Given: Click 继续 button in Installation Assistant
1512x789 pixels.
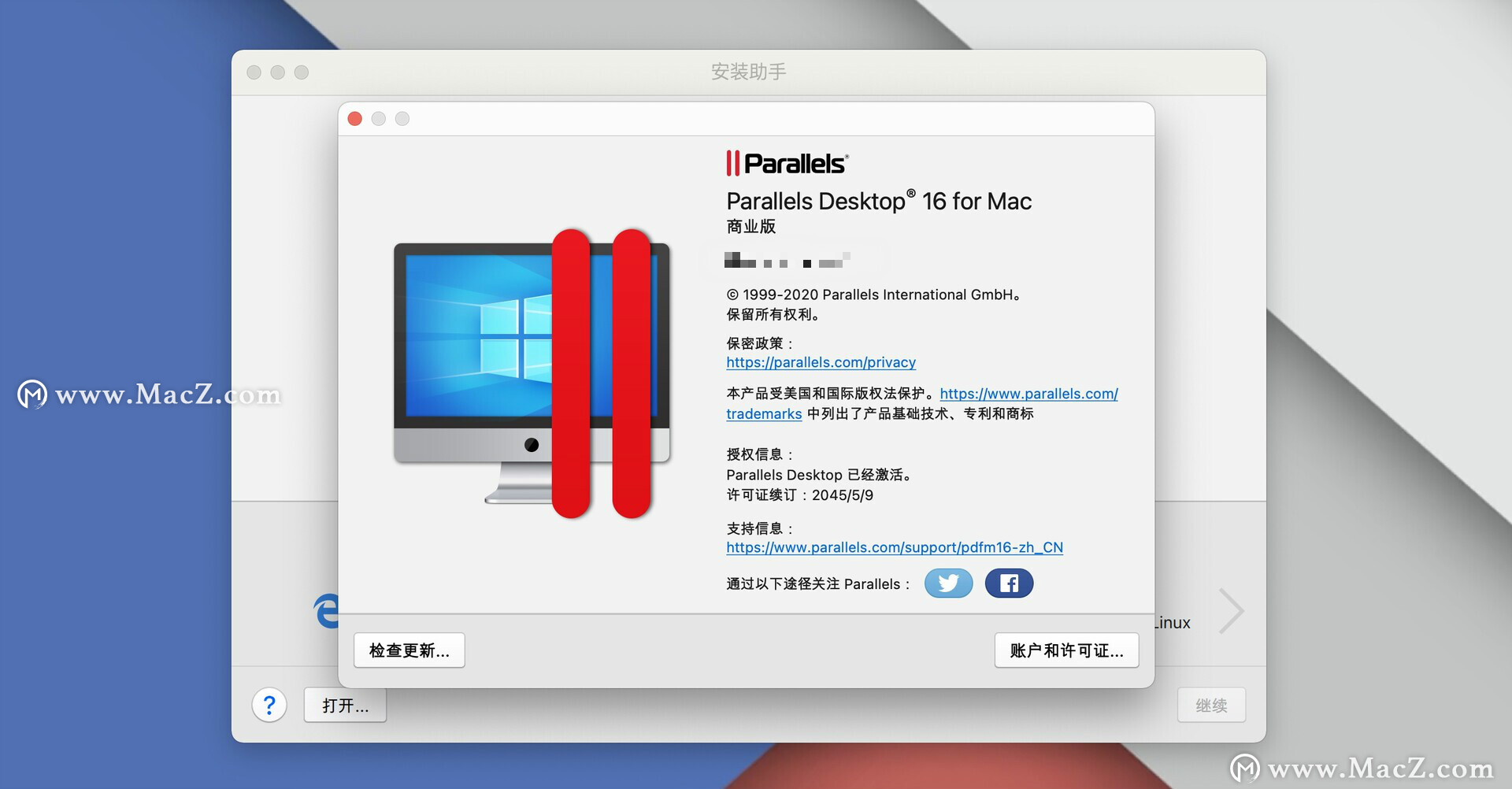Looking at the screenshot, I should click(x=1211, y=706).
